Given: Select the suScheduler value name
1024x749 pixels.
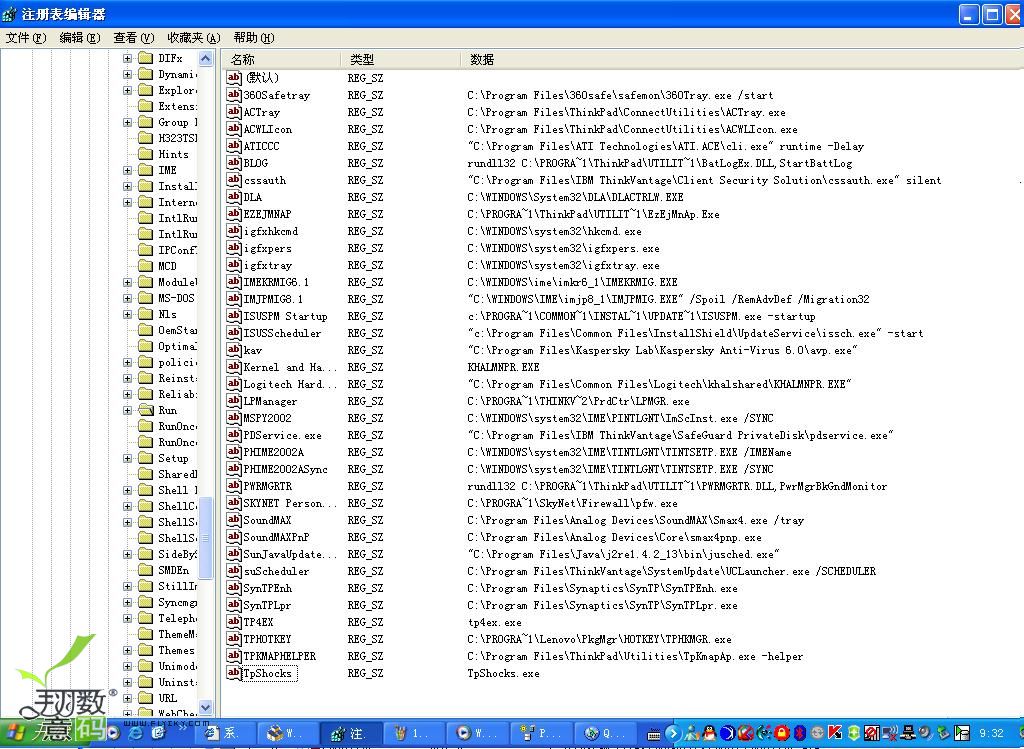Looking at the screenshot, I should [x=276, y=571].
